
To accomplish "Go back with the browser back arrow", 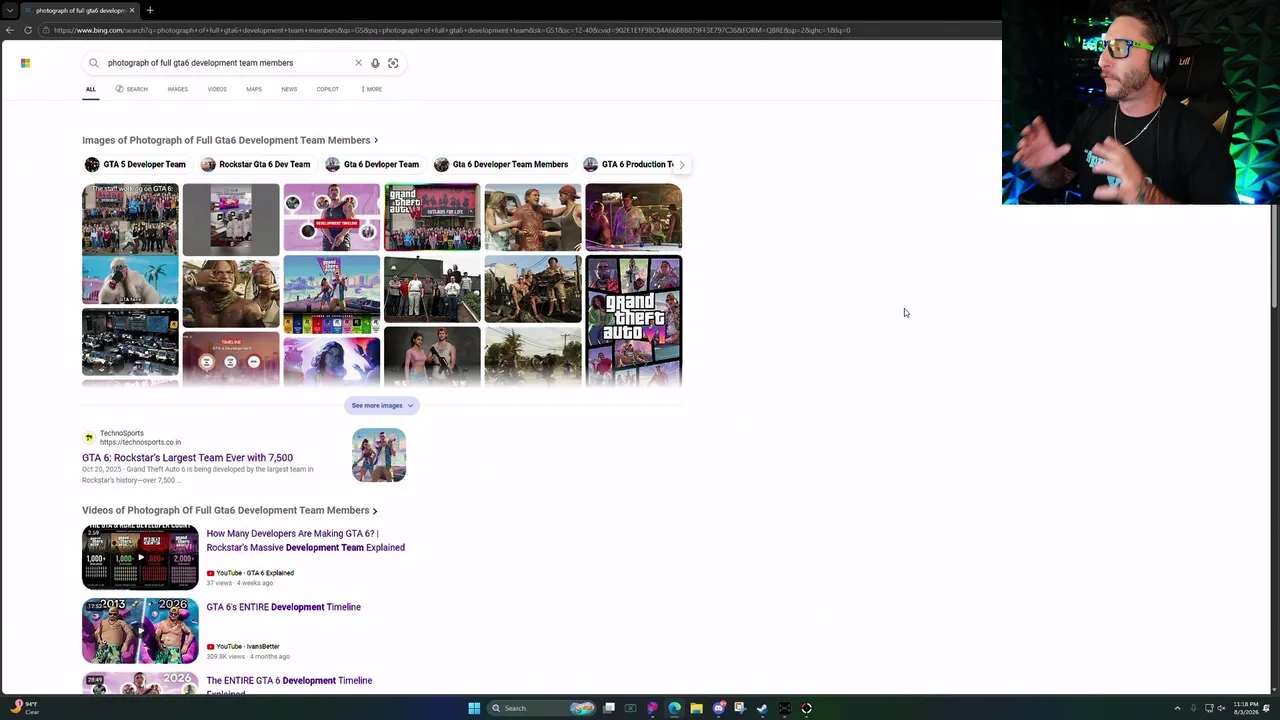I will click(x=10, y=30).
